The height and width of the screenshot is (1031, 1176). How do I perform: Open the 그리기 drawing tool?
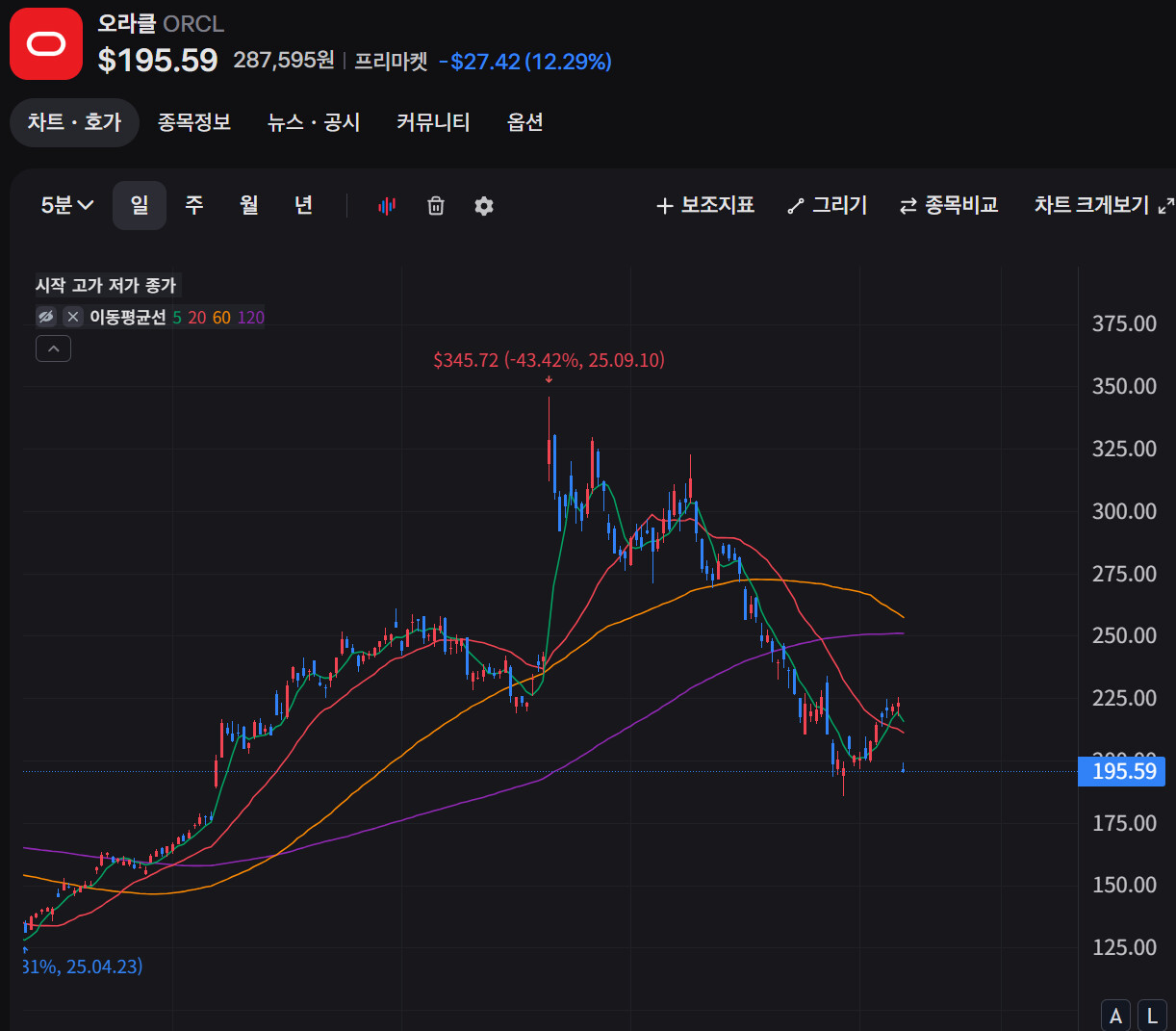[828, 205]
